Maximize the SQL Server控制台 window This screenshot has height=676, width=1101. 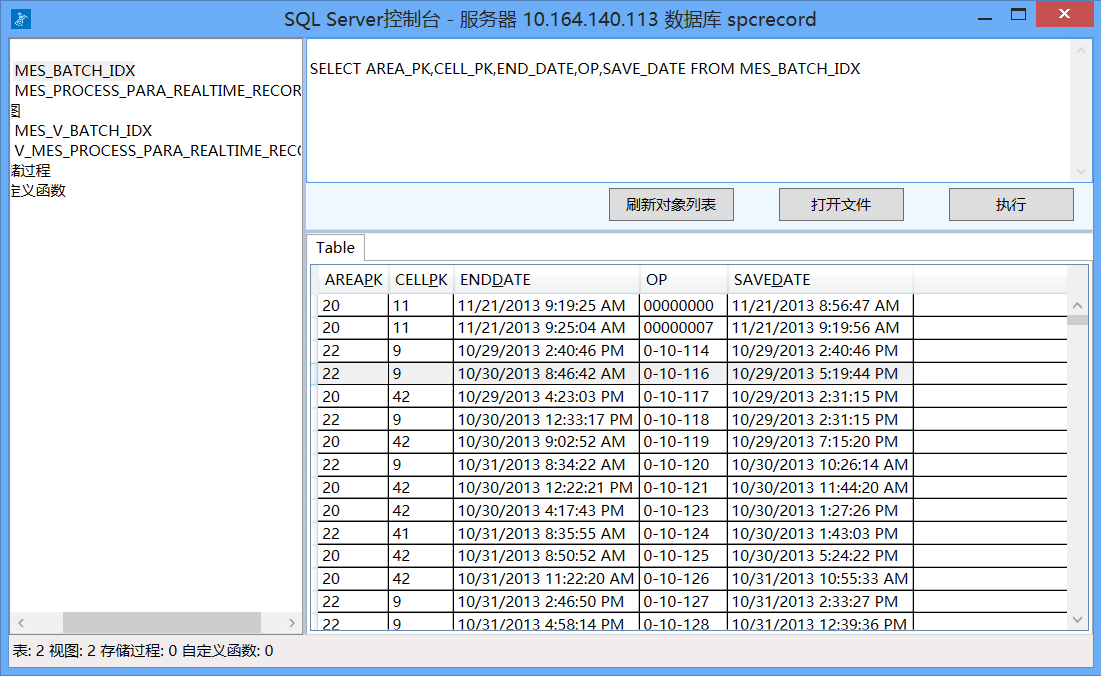tap(1018, 15)
